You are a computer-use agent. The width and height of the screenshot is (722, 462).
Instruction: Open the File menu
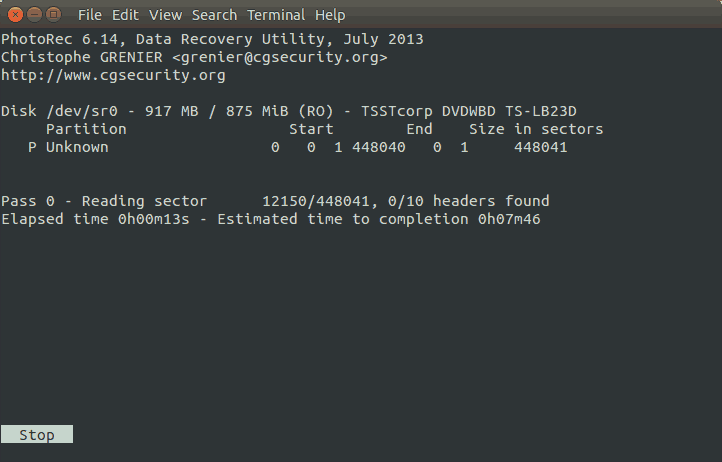89,15
